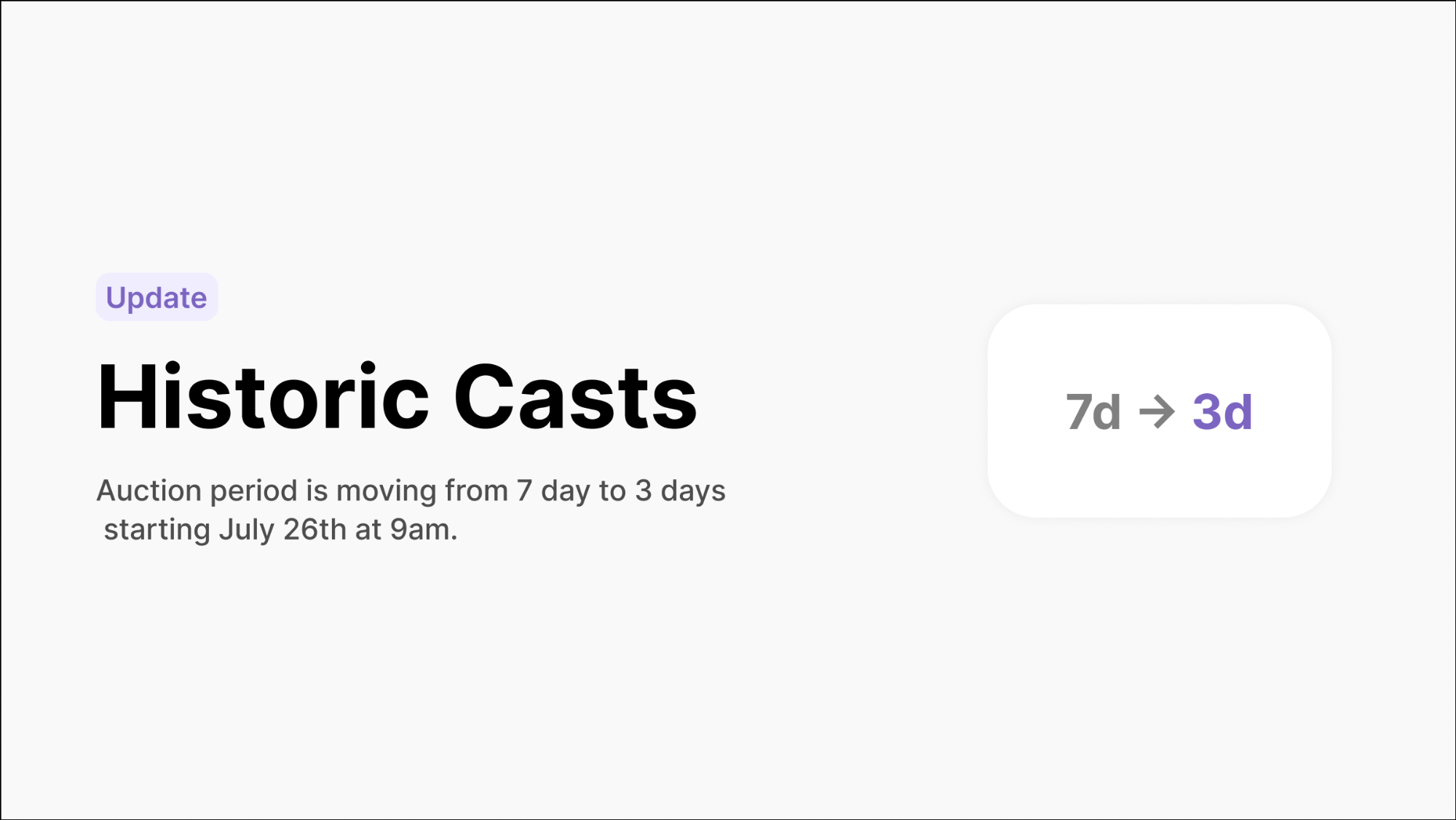This screenshot has height=820, width=1456.
Task: Click the Historic Casts heading
Action: pos(397,398)
